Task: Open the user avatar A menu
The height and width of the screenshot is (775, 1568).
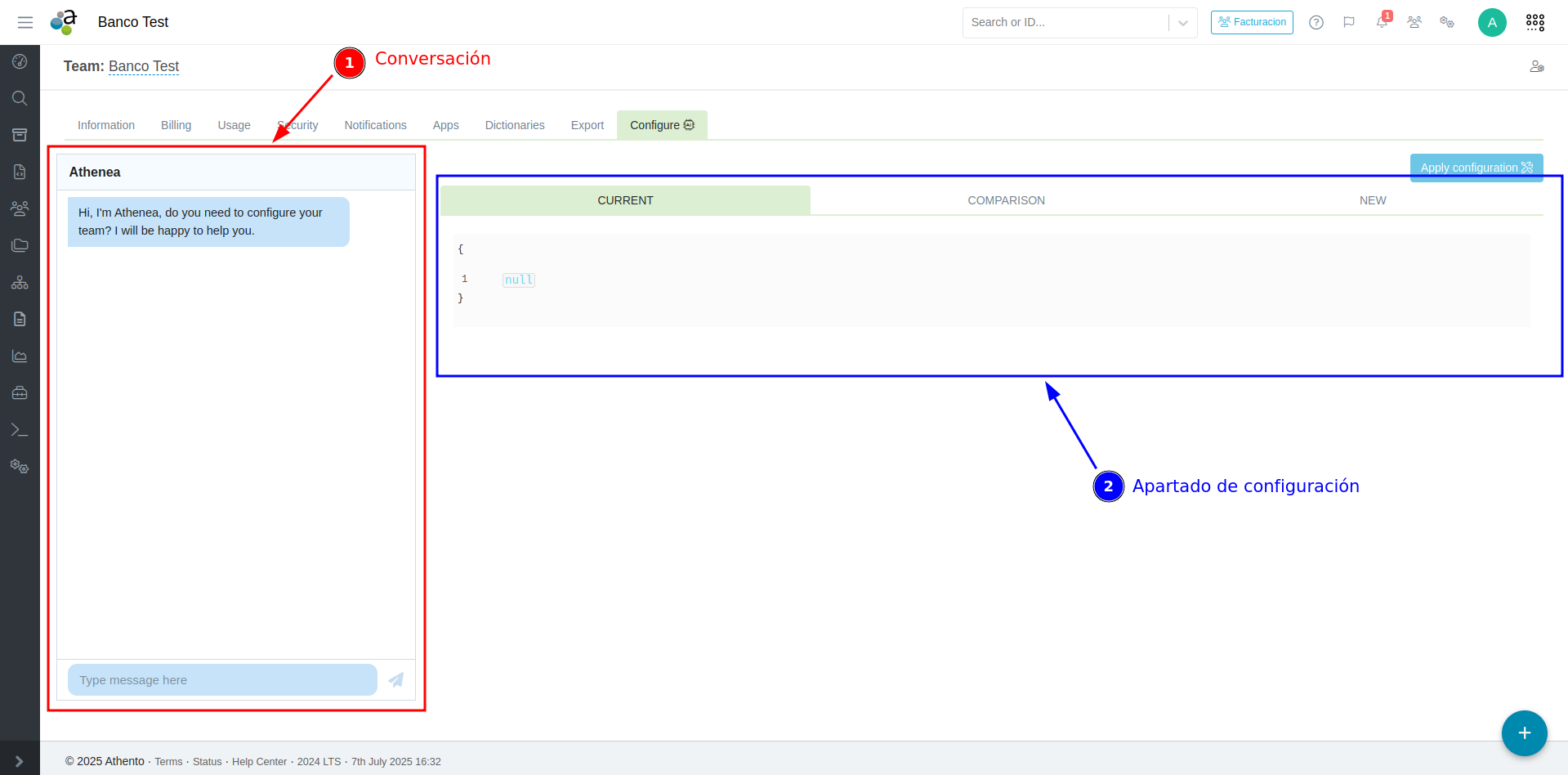Action: tap(1491, 22)
